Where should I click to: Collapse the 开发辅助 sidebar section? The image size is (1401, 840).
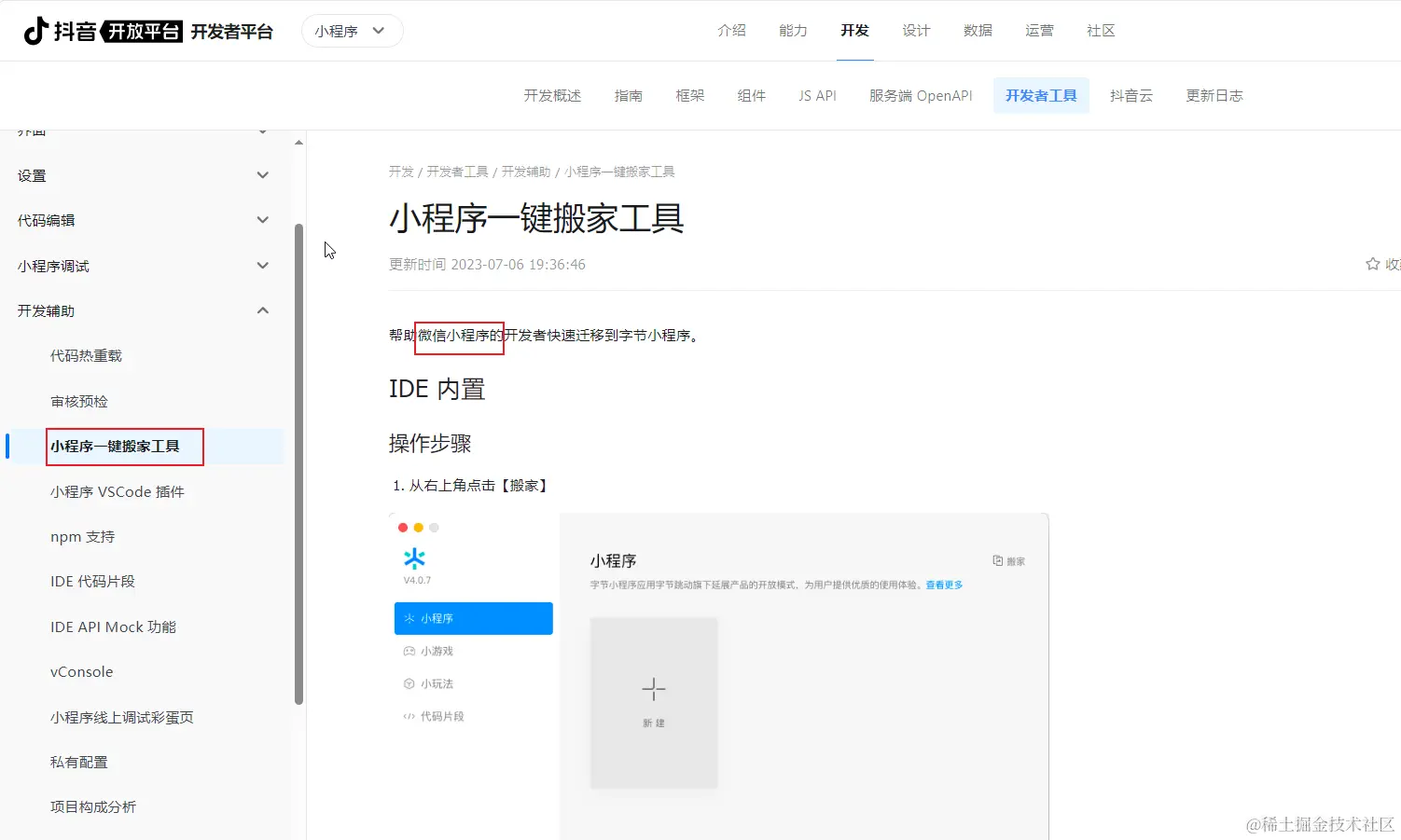(x=263, y=310)
